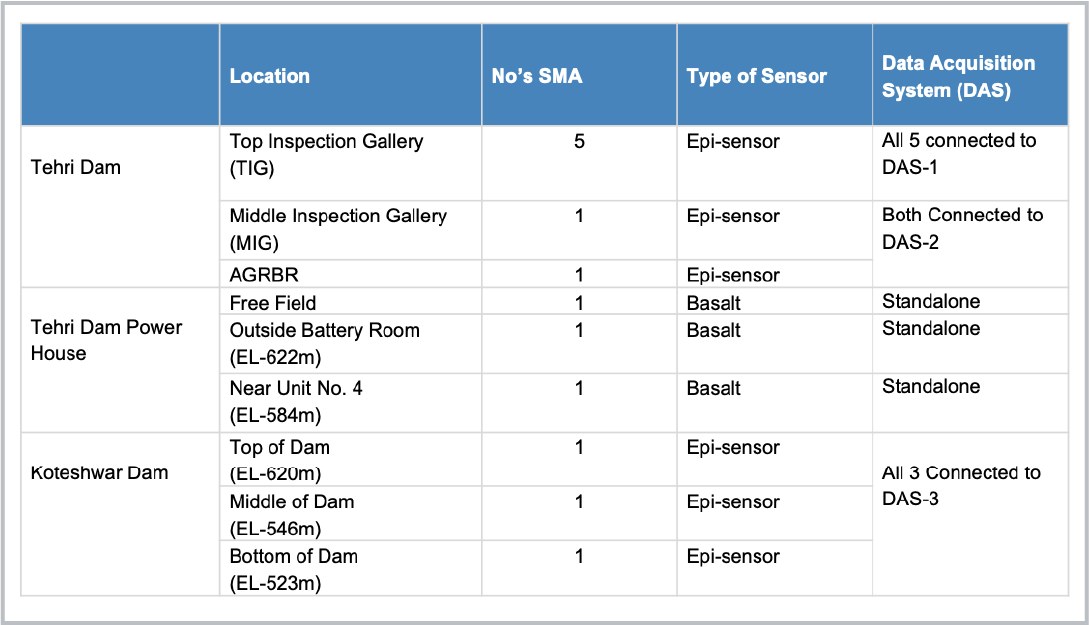Select Outside Battery Room (EL-622m) cell
The height and width of the screenshot is (625, 1089).
(x=350, y=344)
